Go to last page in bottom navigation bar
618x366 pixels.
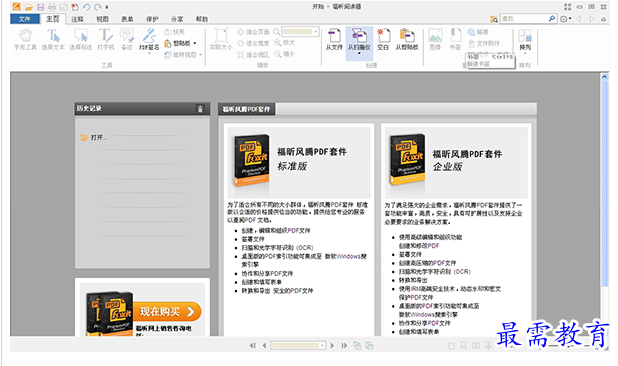344,346
